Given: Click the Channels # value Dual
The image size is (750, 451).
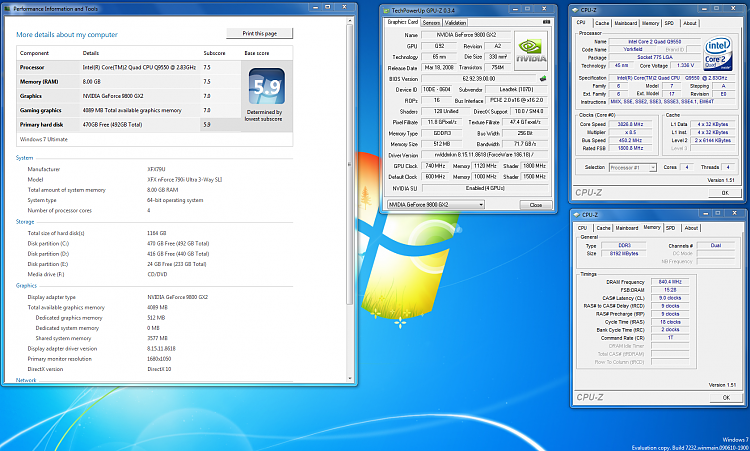Looking at the screenshot, I should (x=716, y=245).
